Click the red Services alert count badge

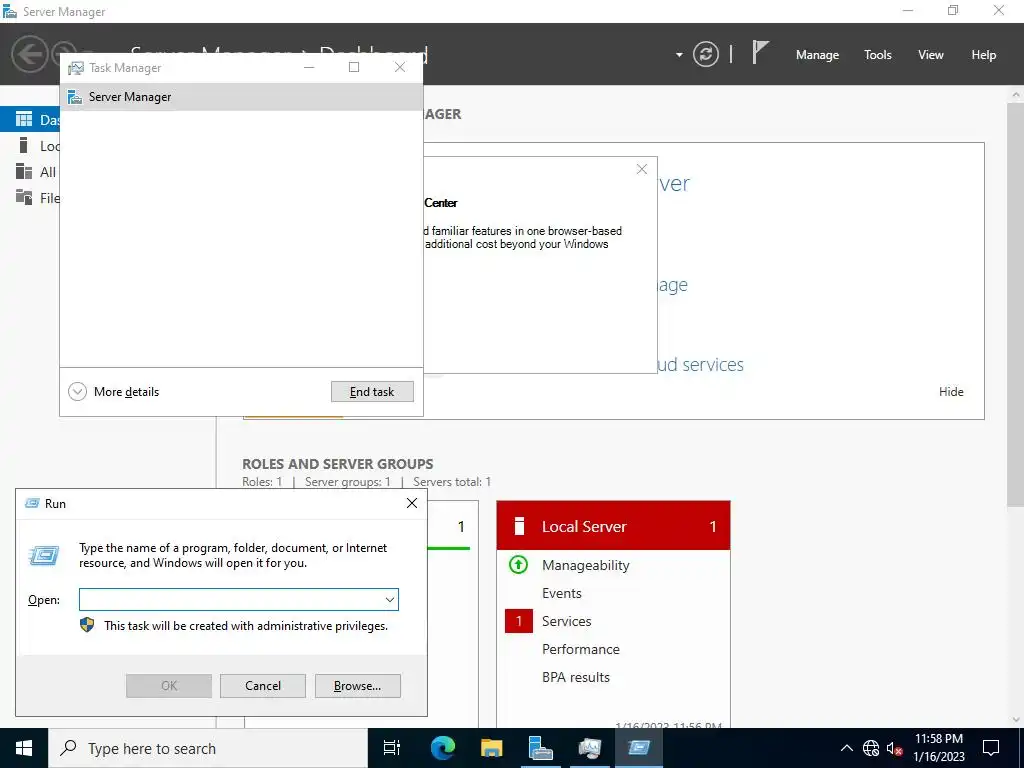tap(519, 621)
